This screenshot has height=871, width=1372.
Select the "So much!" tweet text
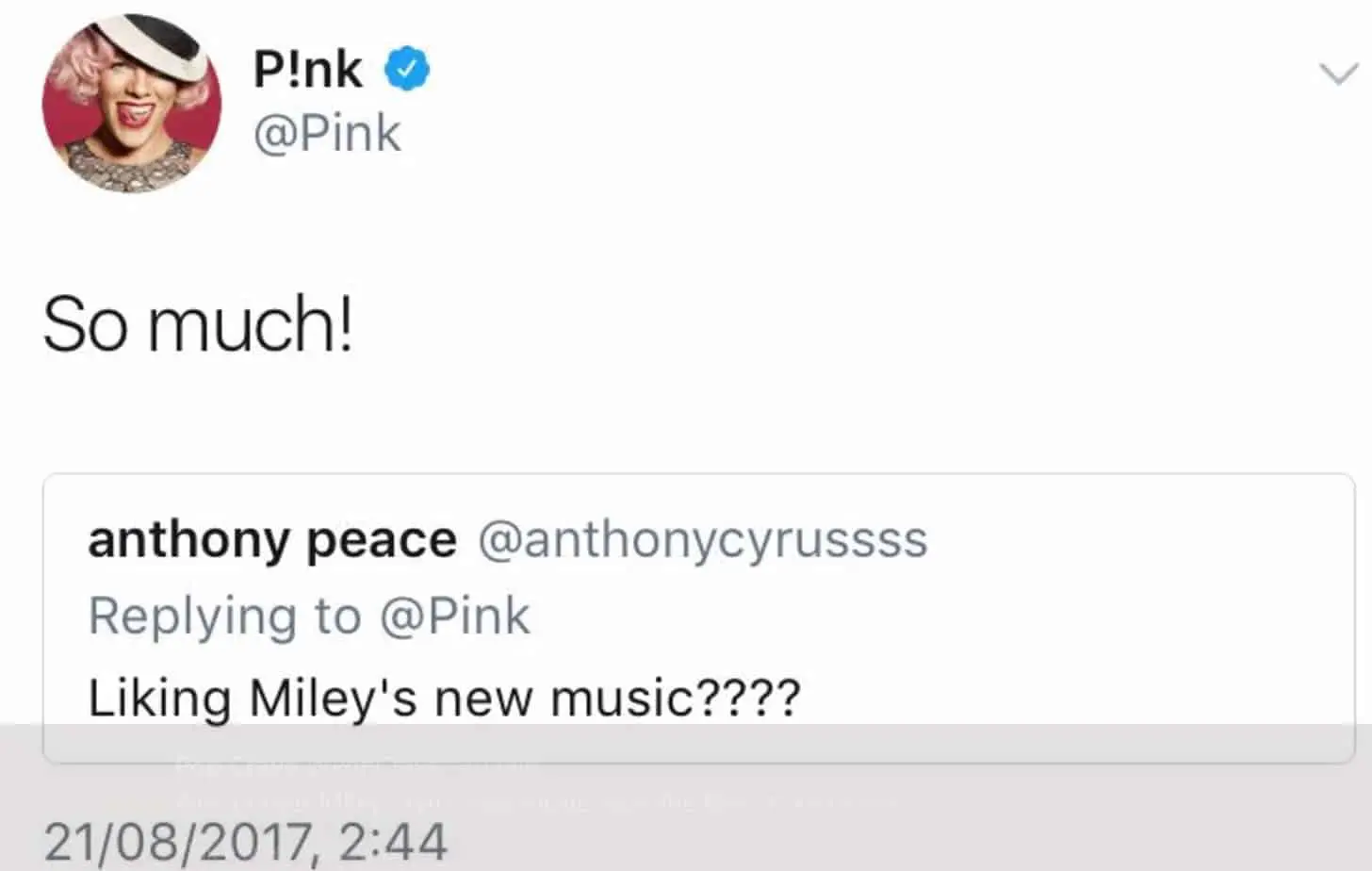199,324
